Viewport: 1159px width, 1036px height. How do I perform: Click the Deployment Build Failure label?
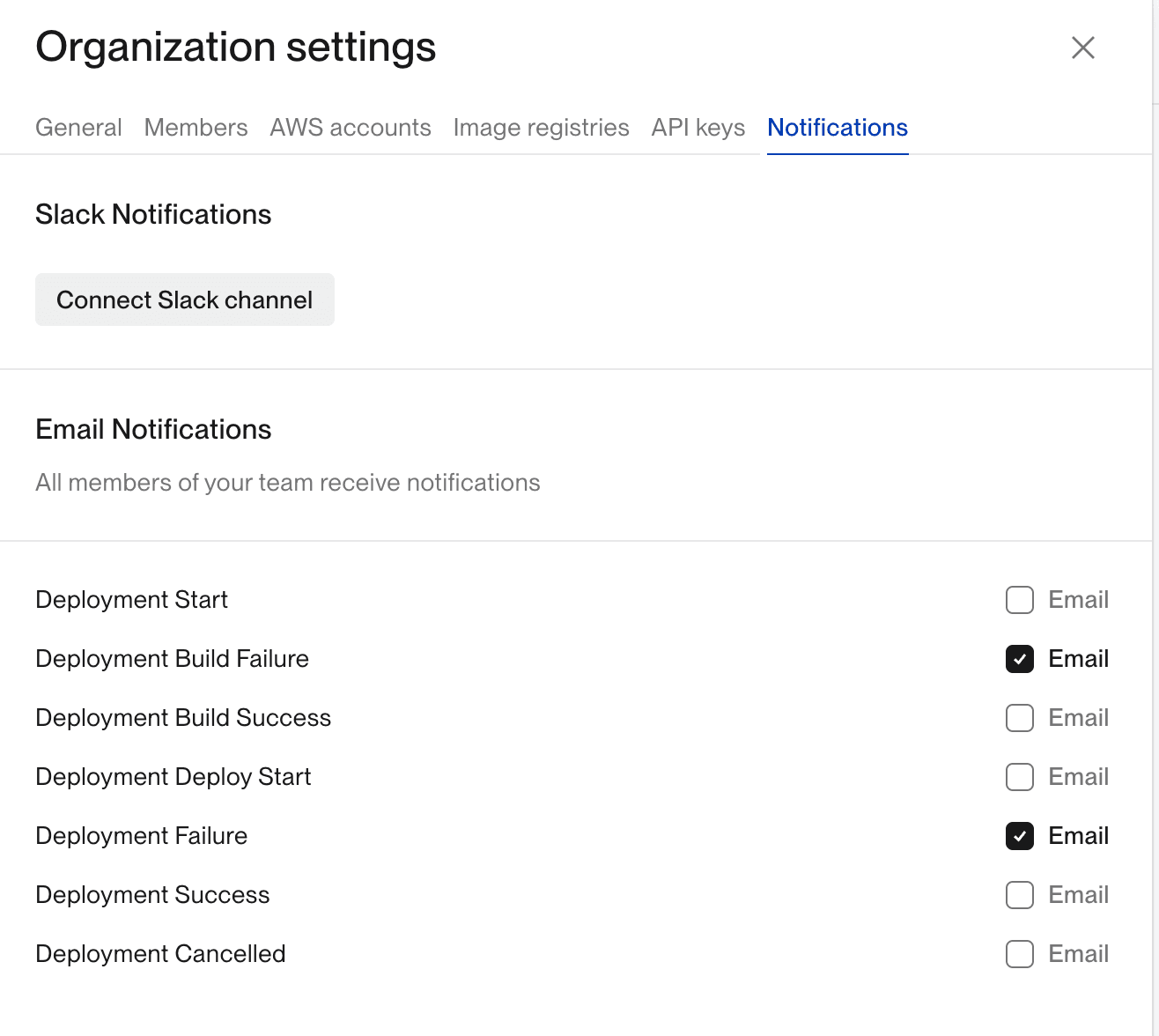click(172, 659)
